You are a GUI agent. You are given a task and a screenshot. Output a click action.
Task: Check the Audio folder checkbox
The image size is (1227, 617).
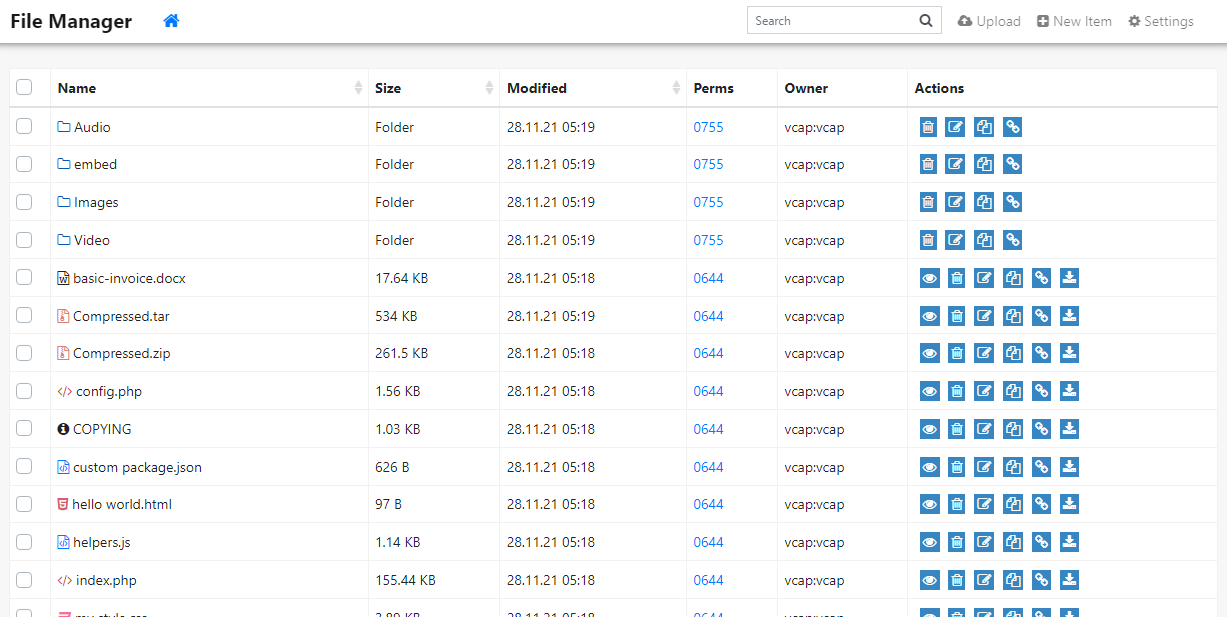pos(24,126)
